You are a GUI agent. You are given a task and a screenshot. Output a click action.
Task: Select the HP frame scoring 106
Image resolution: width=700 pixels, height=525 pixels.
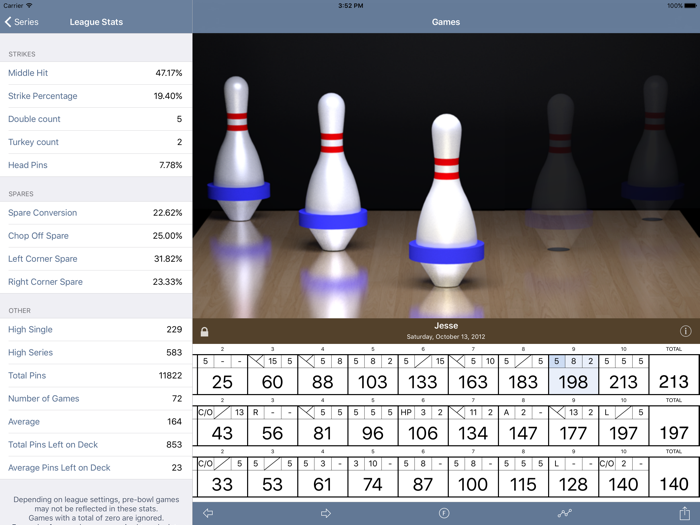point(423,426)
